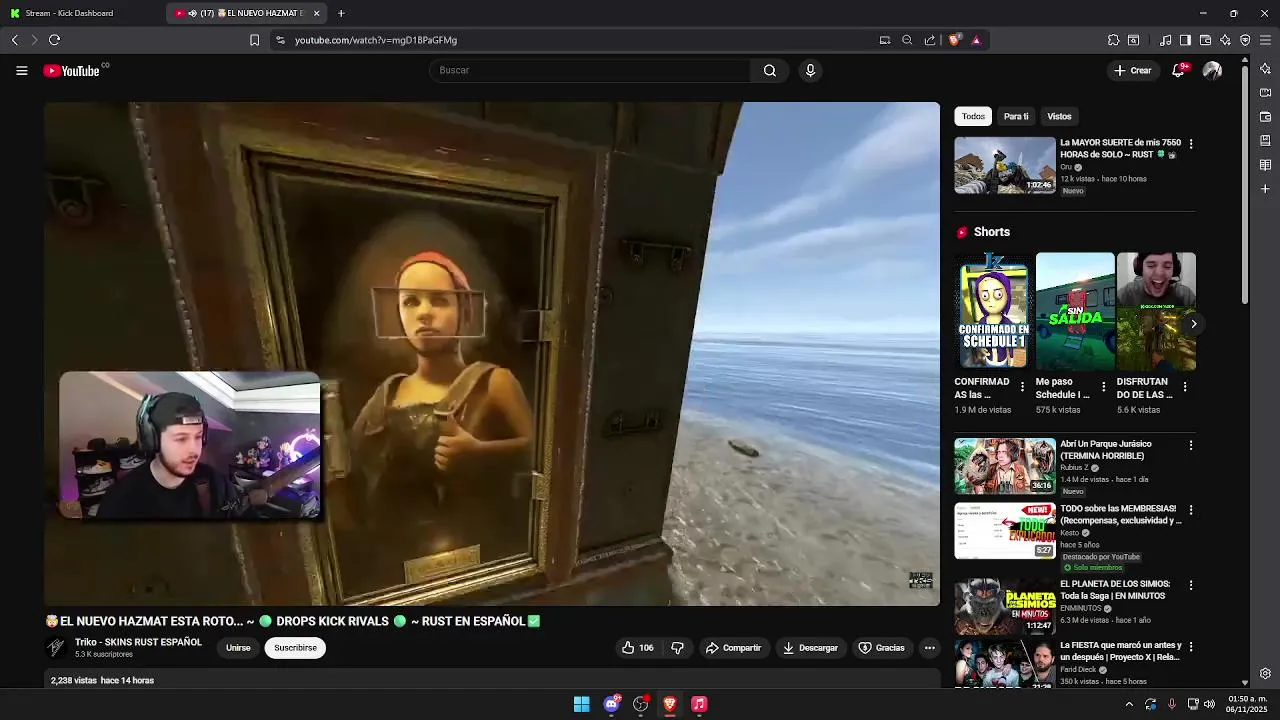Open YouTube notifications bell
This screenshot has width=1280, height=720.
tap(1178, 70)
